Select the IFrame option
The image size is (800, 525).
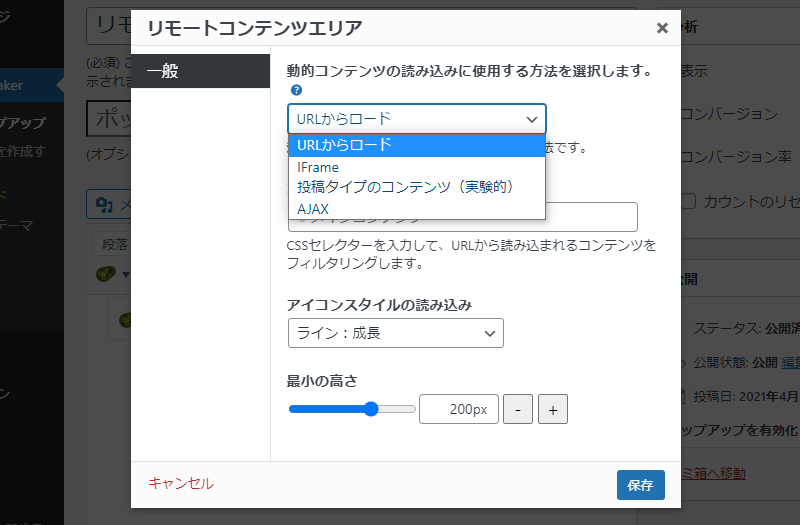click(x=417, y=167)
